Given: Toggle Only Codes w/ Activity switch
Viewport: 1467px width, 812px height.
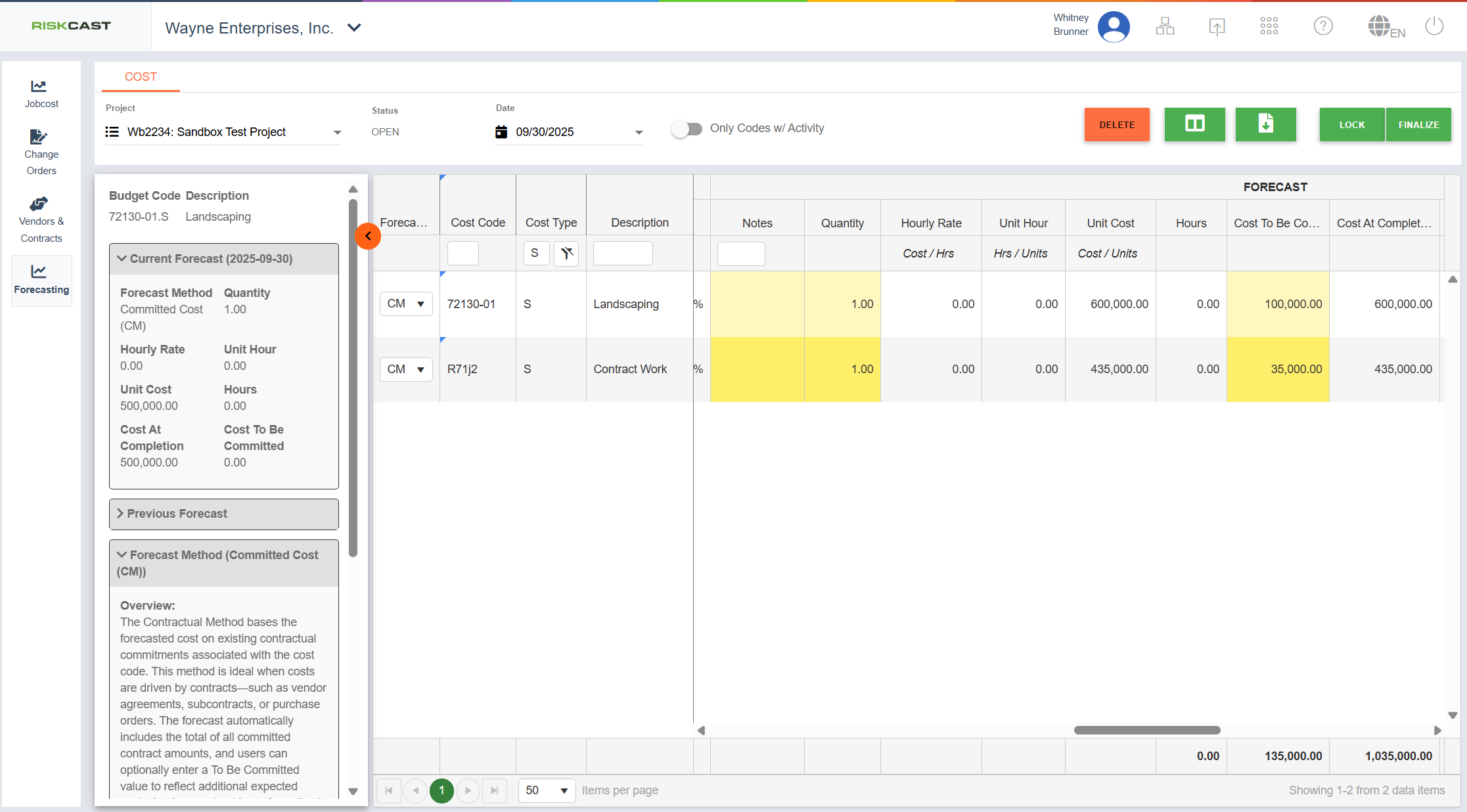Looking at the screenshot, I should (687, 129).
